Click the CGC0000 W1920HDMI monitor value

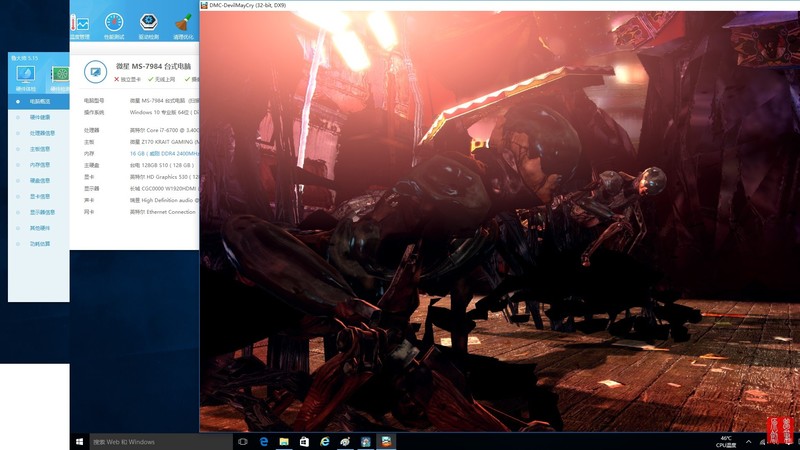point(164,189)
